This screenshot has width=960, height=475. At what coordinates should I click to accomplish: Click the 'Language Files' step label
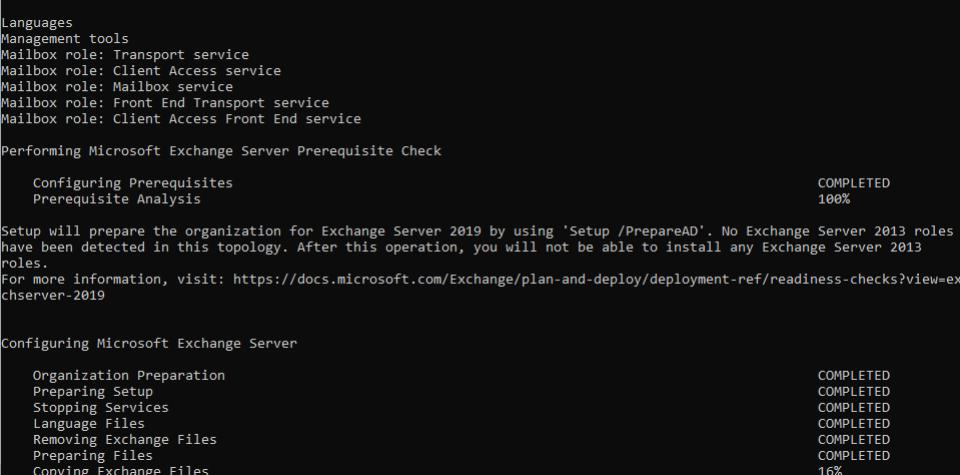pyautogui.click(x=88, y=423)
